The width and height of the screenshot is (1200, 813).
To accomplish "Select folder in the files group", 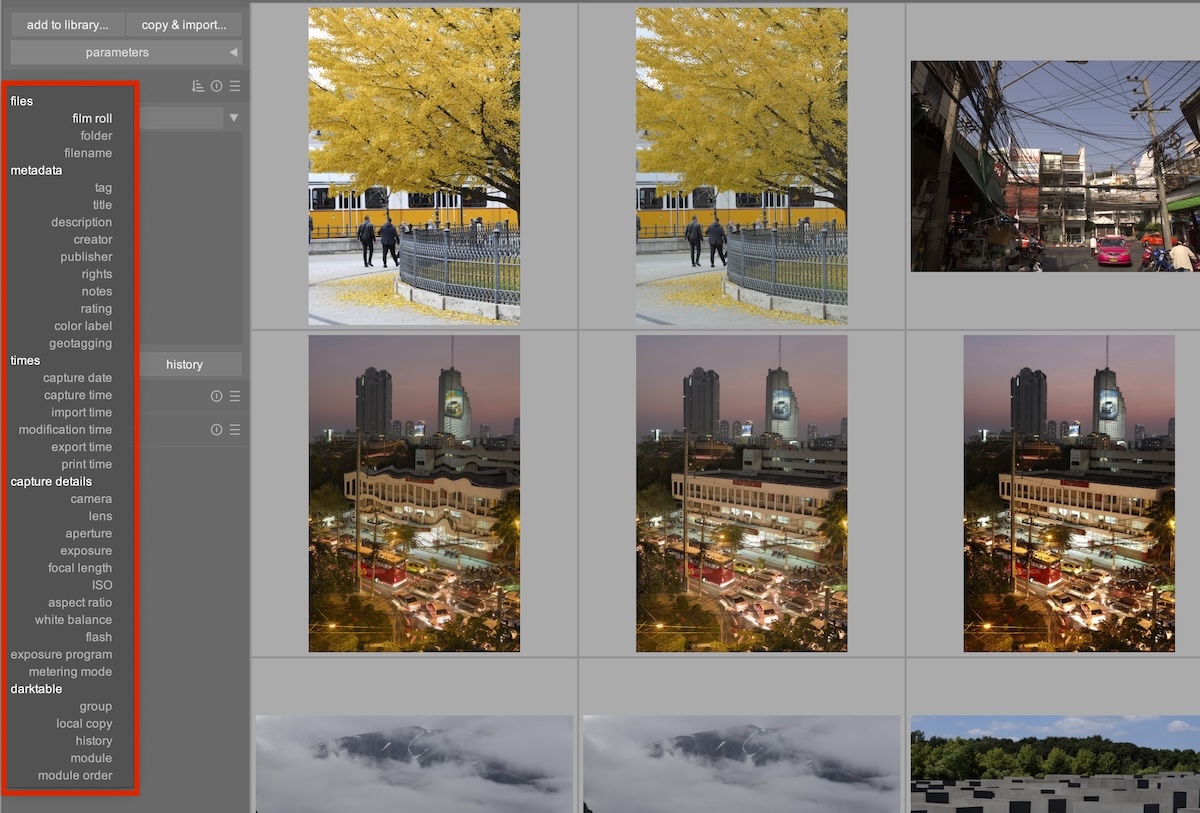I will pos(96,136).
